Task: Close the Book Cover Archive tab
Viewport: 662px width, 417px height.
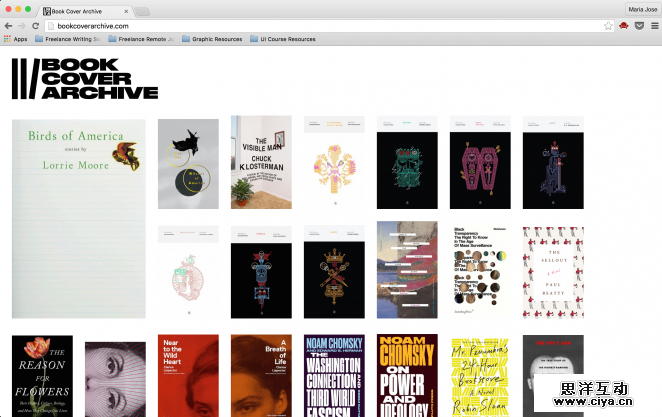Action: pyautogui.click(x=126, y=11)
